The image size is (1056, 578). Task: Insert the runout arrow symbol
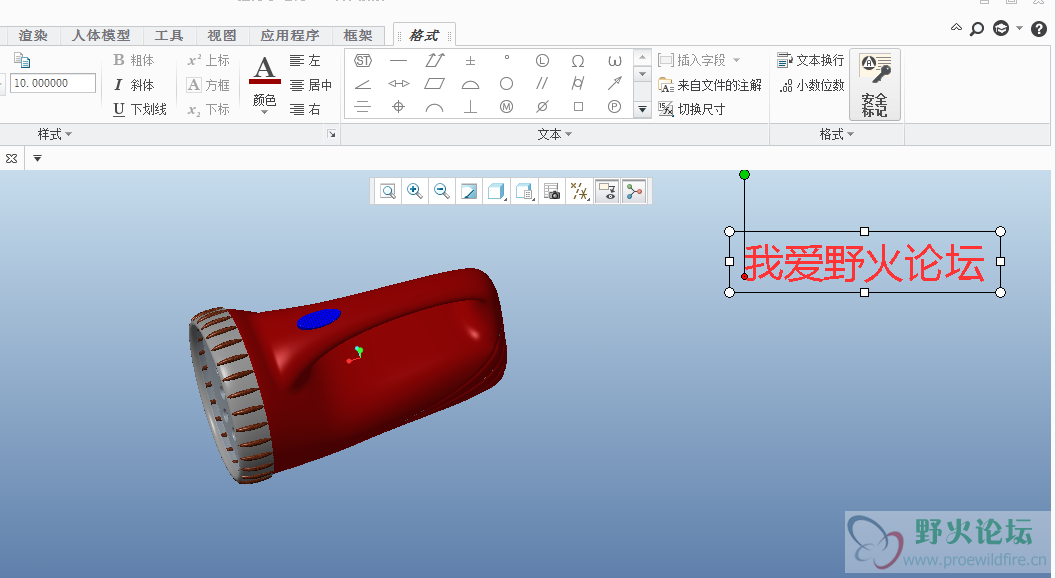614,84
